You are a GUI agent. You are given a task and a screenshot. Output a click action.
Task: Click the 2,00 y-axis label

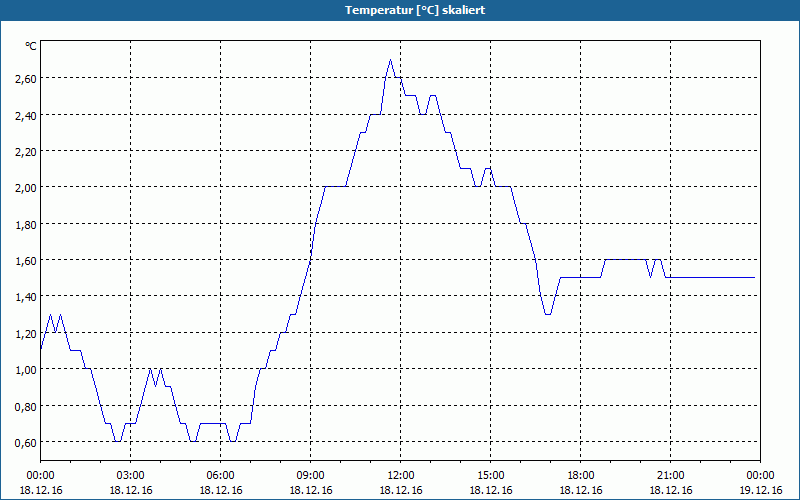[26, 188]
